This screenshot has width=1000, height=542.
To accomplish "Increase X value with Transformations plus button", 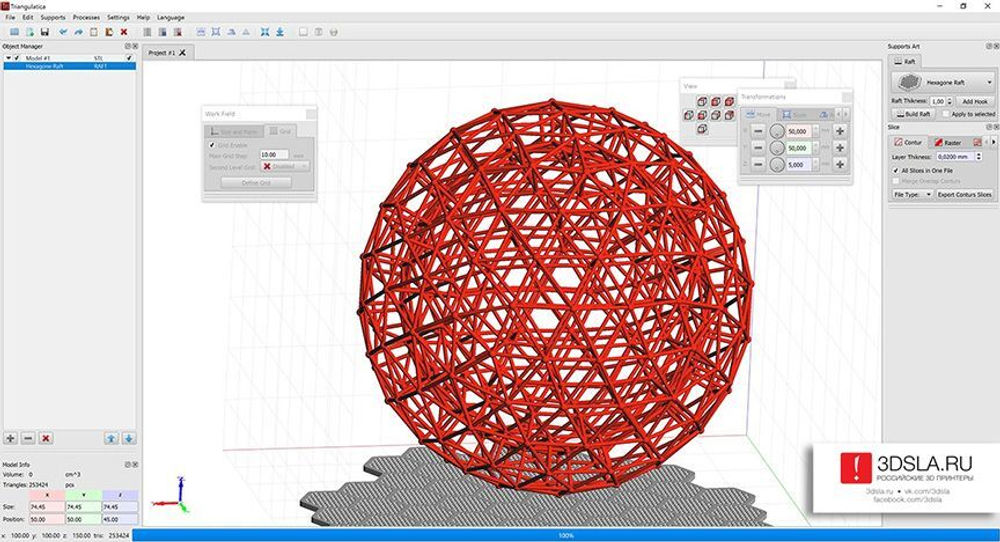I will pos(839,131).
